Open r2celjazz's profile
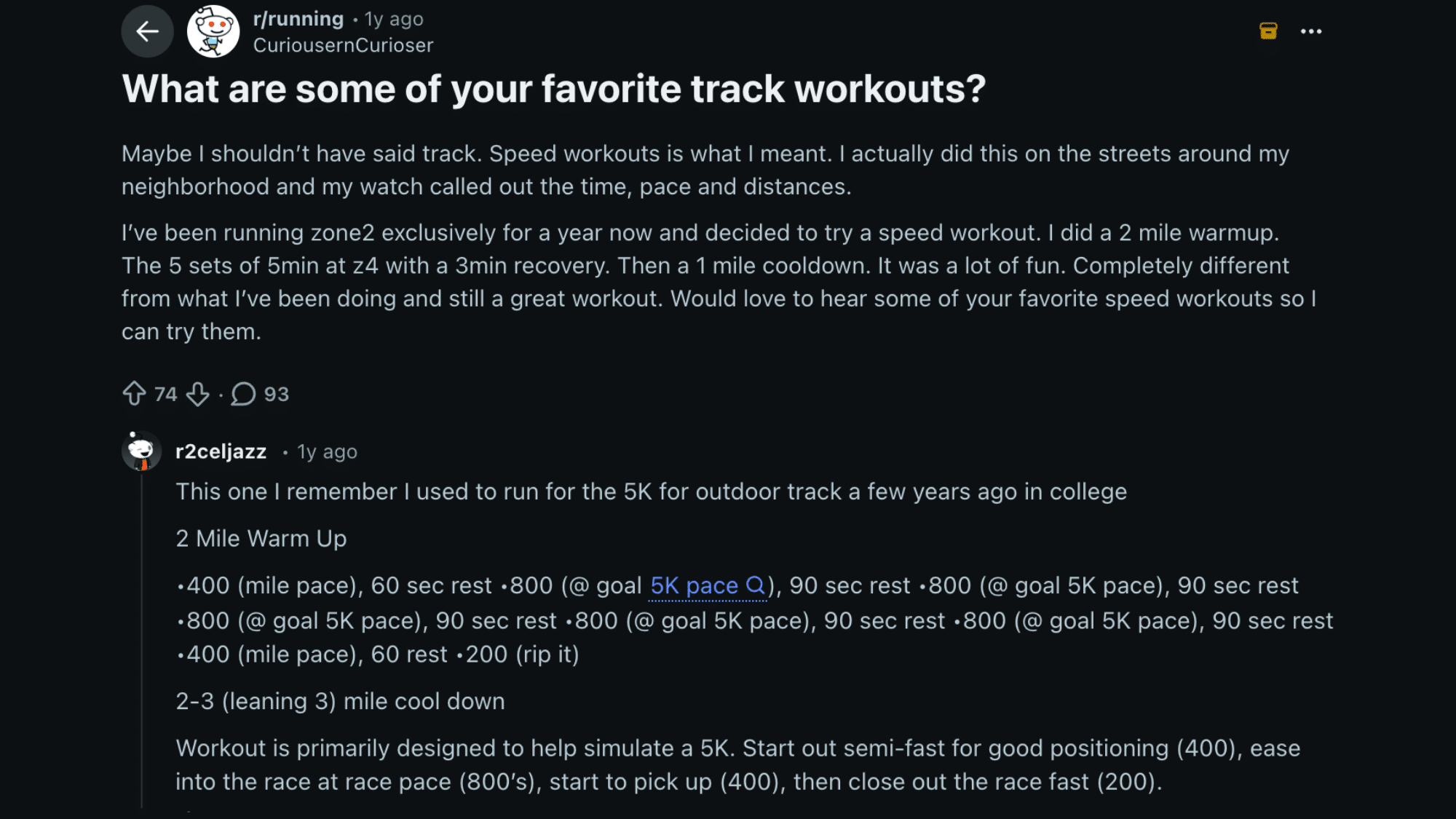This screenshot has width=1456, height=819. point(220,451)
